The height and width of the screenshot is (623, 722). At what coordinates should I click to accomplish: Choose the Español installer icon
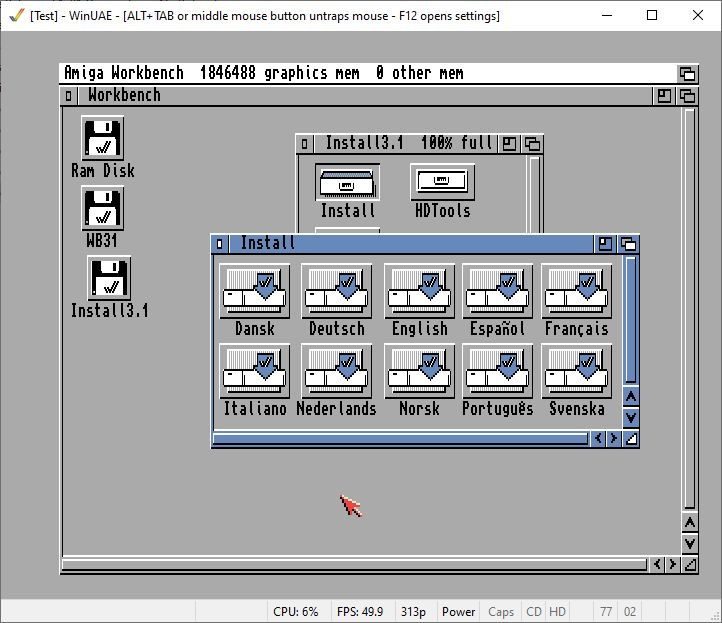tap(497, 291)
